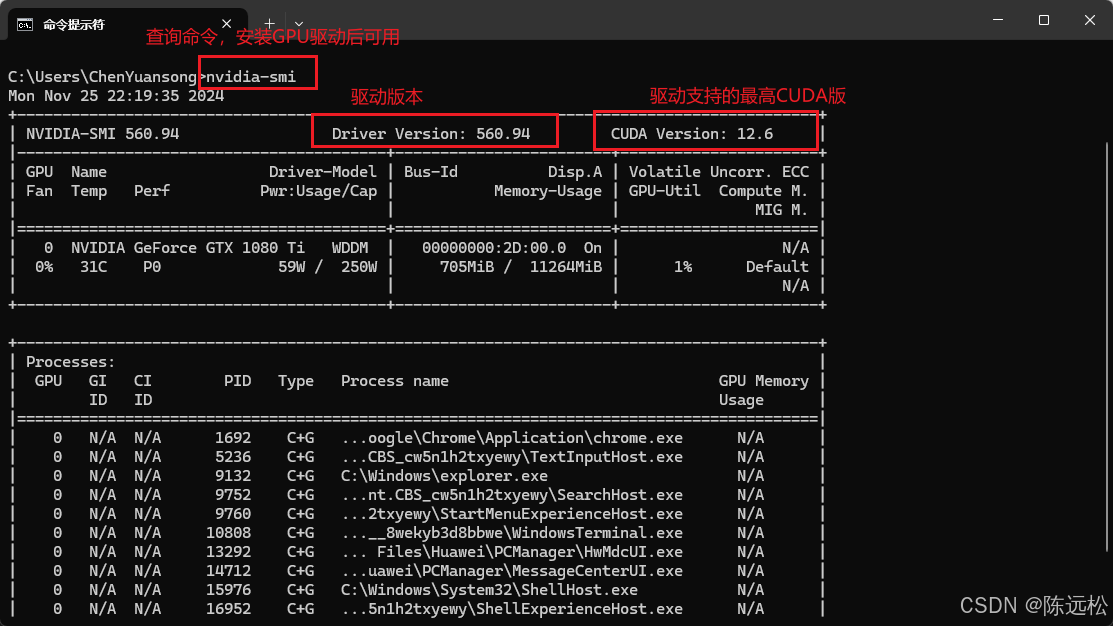Click the C:\Windows\explorer.exe process name
1113x626 pixels.
(444, 476)
